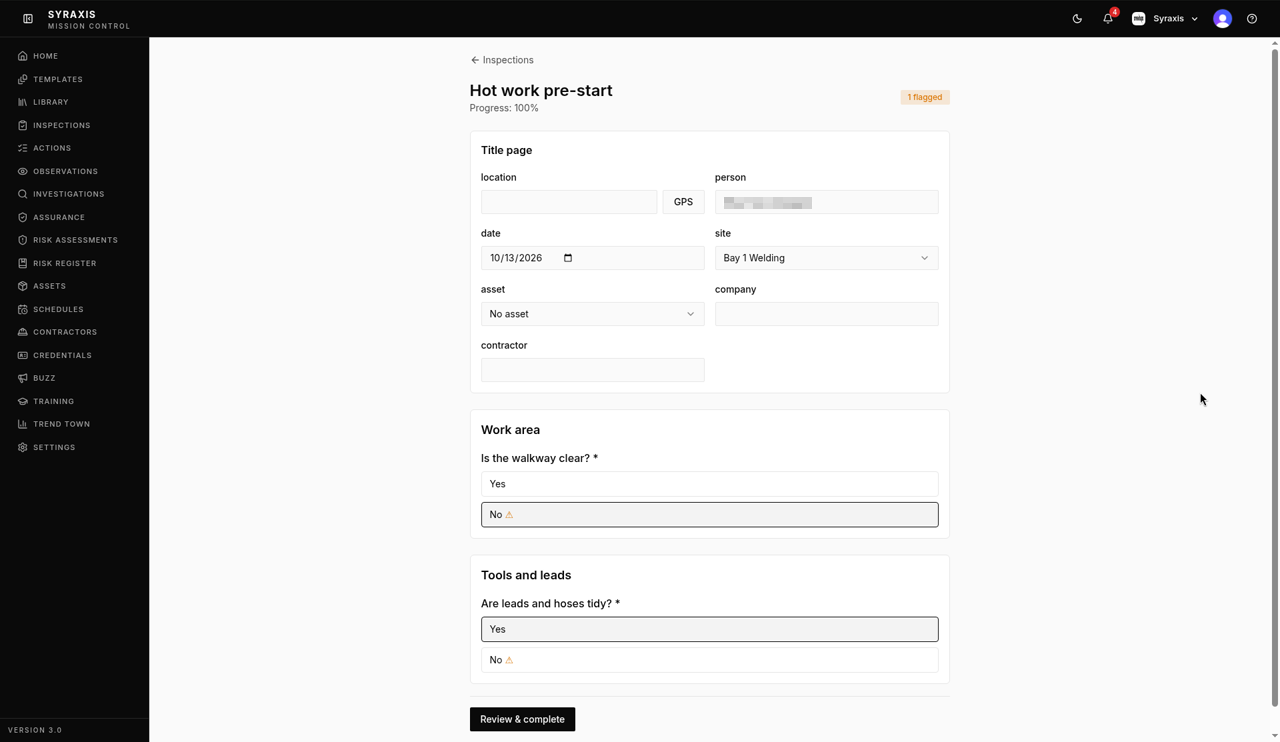Open Contractors in the sidebar

tap(65, 332)
